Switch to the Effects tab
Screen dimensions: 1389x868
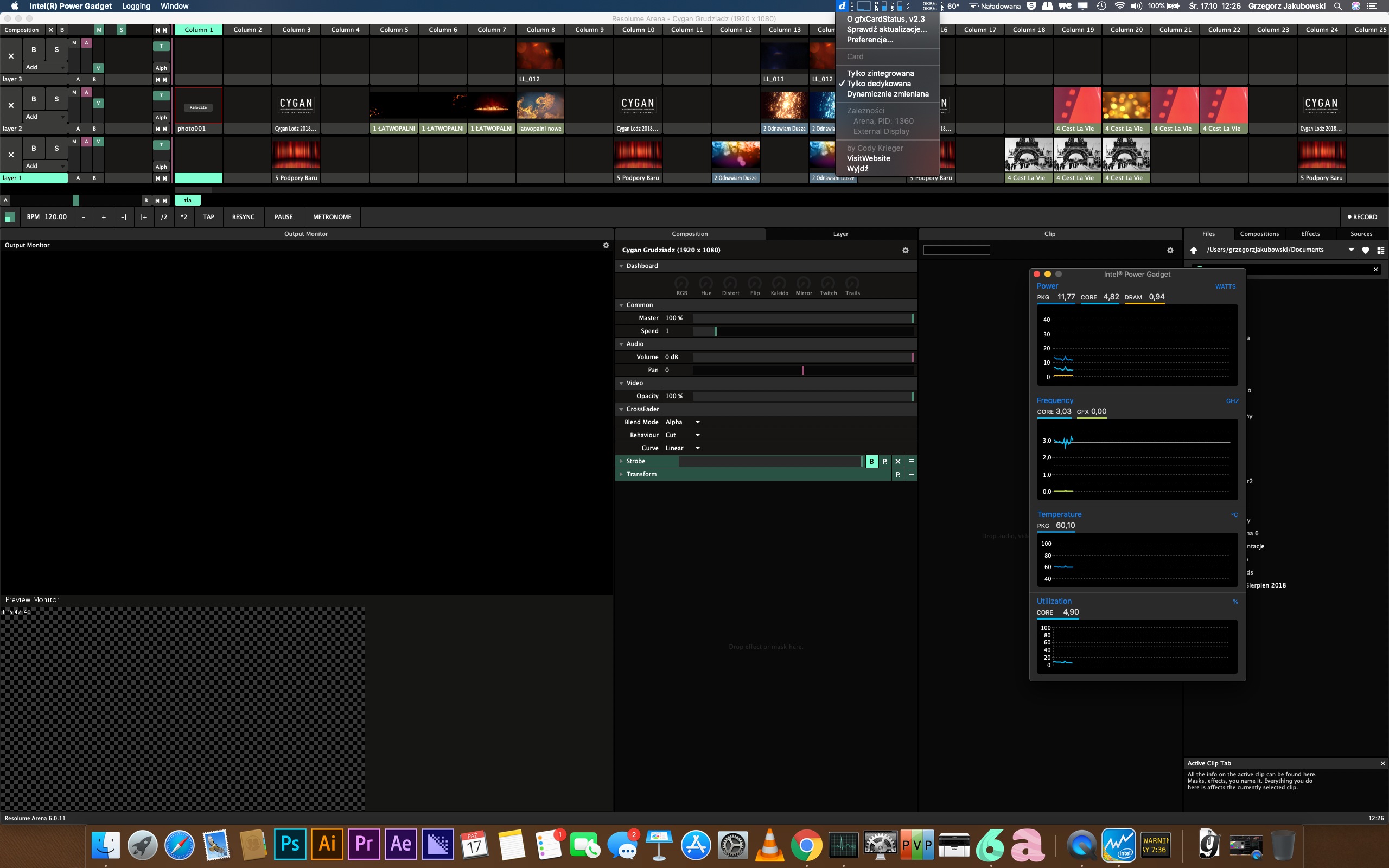point(1310,234)
